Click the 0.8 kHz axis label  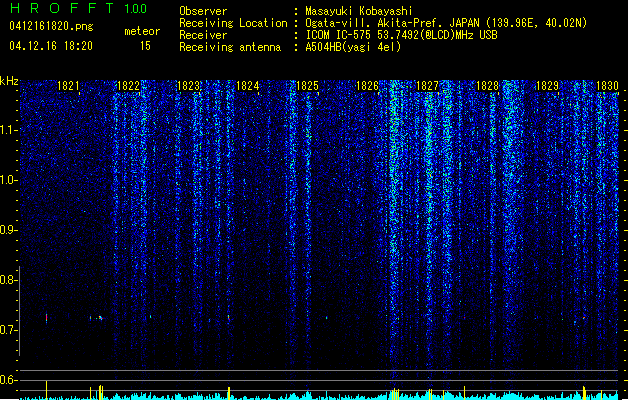(9, 280)
